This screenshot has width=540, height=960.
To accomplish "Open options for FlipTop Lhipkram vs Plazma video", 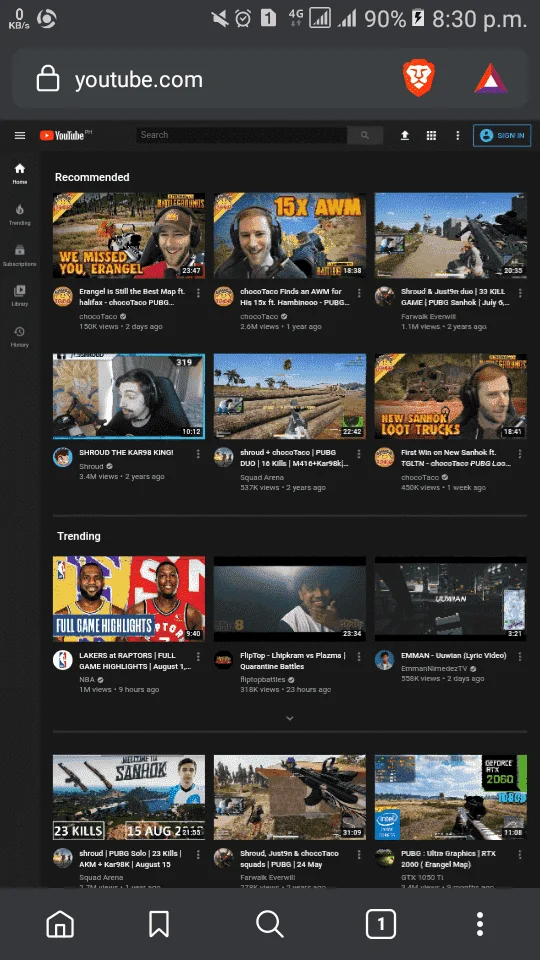I will point(359,656).
